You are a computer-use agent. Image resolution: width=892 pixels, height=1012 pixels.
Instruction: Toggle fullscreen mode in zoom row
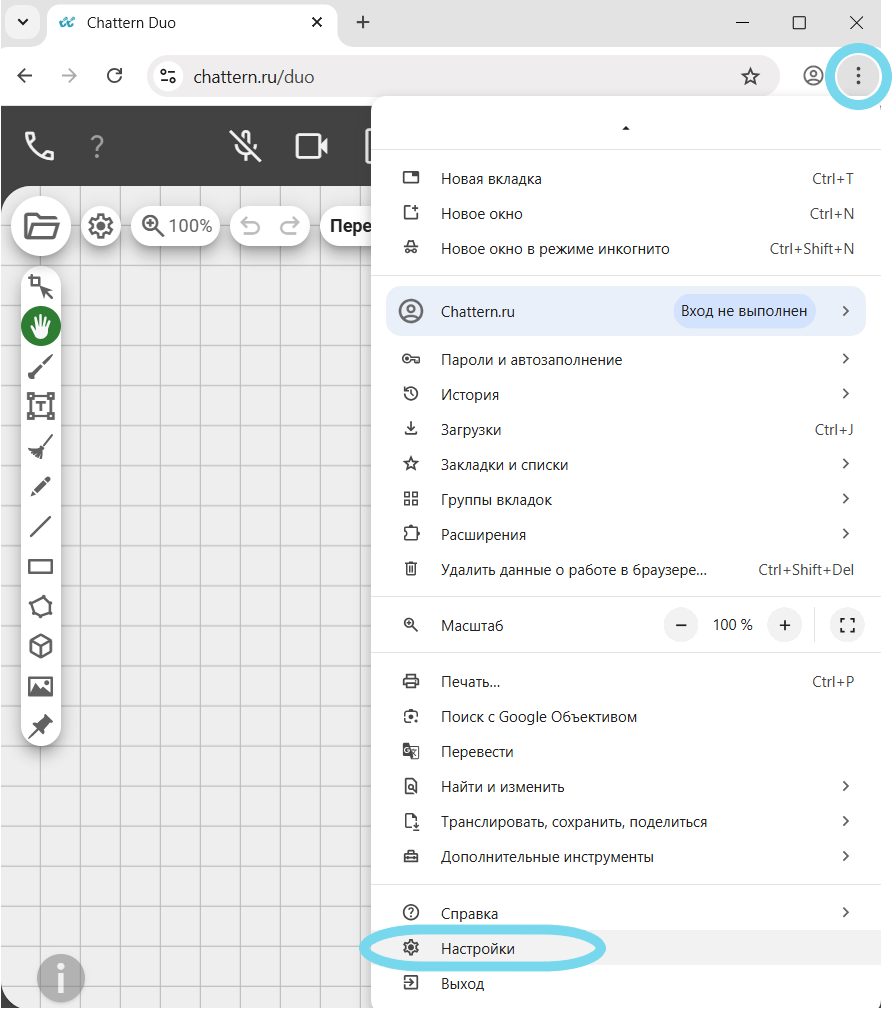click(x=847, y=625)
